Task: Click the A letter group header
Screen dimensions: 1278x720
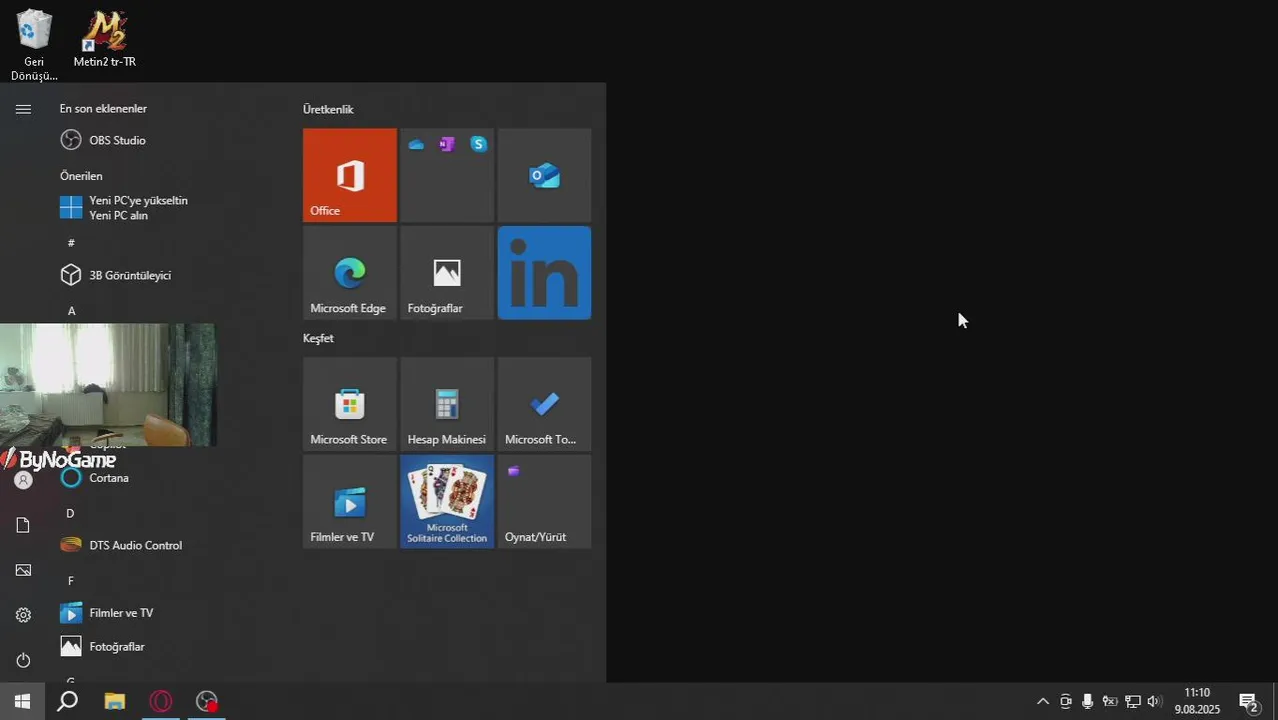Action: click(x=71, y=311)
